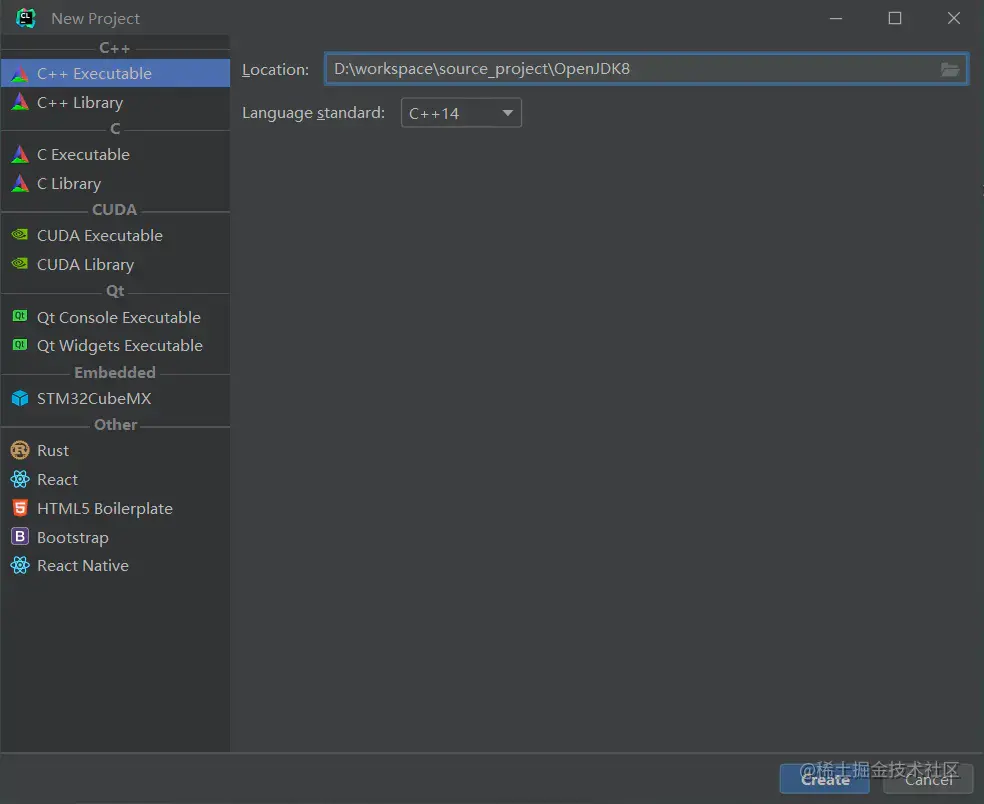984x804 pixels.
Task: Open the Language standard C++14 dropdown
Action: (461, 113)
